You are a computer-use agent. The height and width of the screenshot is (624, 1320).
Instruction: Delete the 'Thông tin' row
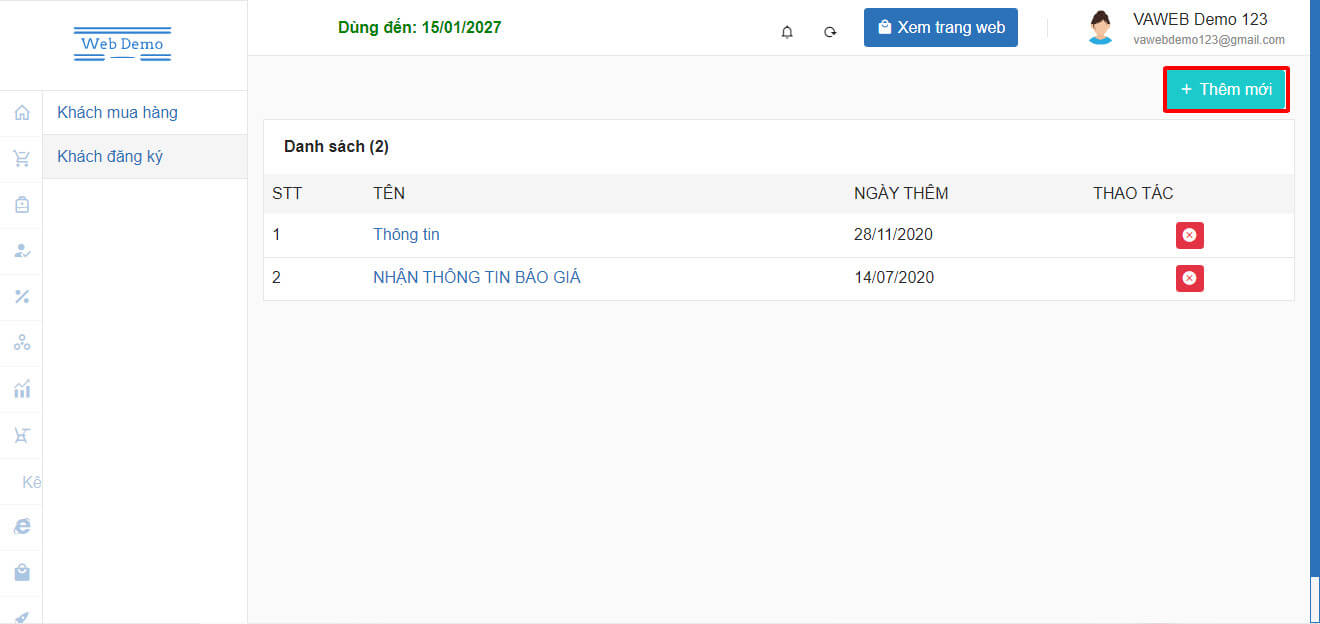coord(1189,235)
